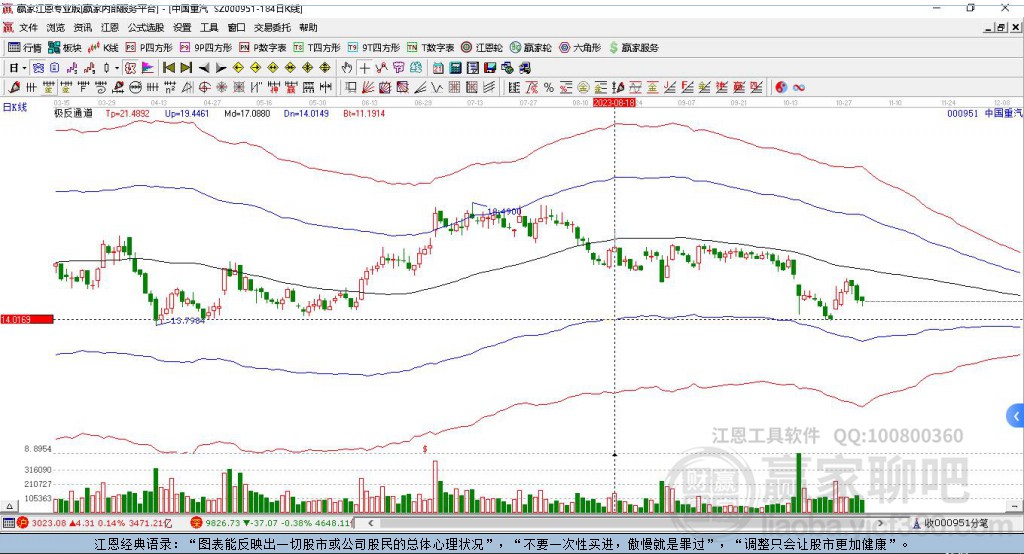Click the status bar grid icon
The width and height of the screenshot is (1024, 554).
(x=8, y=523)
